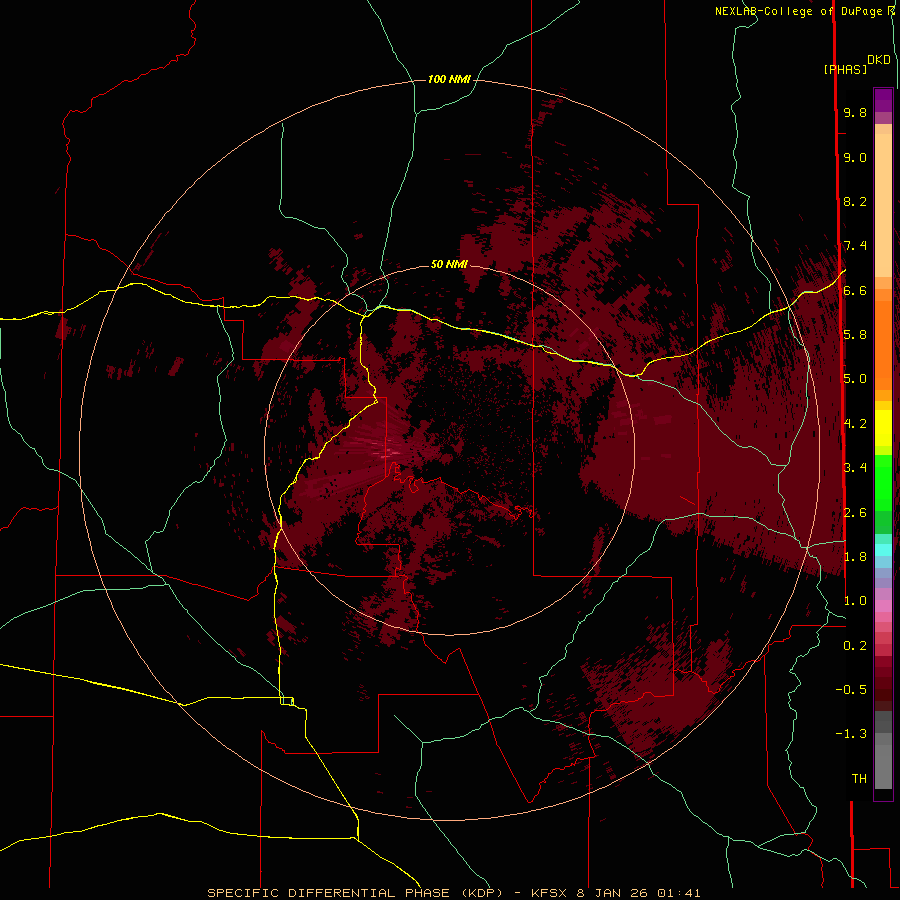Click the 50 NMI range ring label
This screenshot has height=900, width=900.
pos(449,264)
